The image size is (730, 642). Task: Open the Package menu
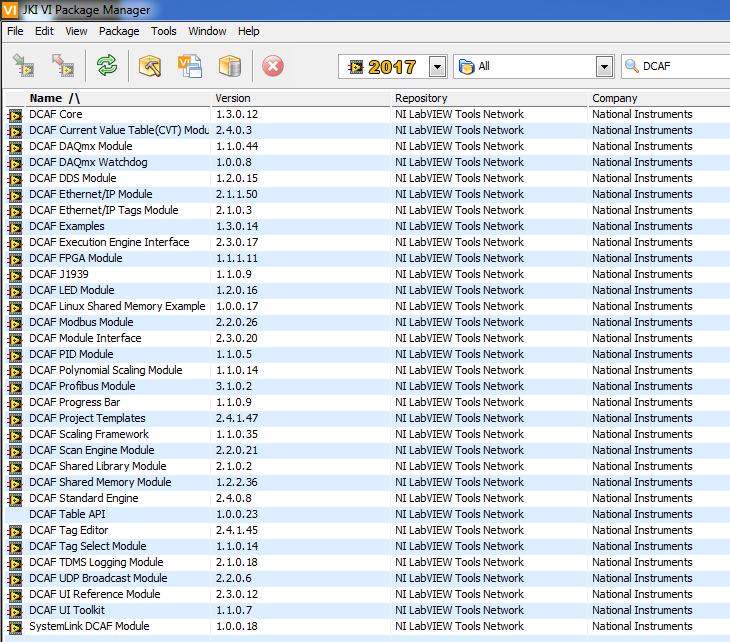(x=119, y=31)
